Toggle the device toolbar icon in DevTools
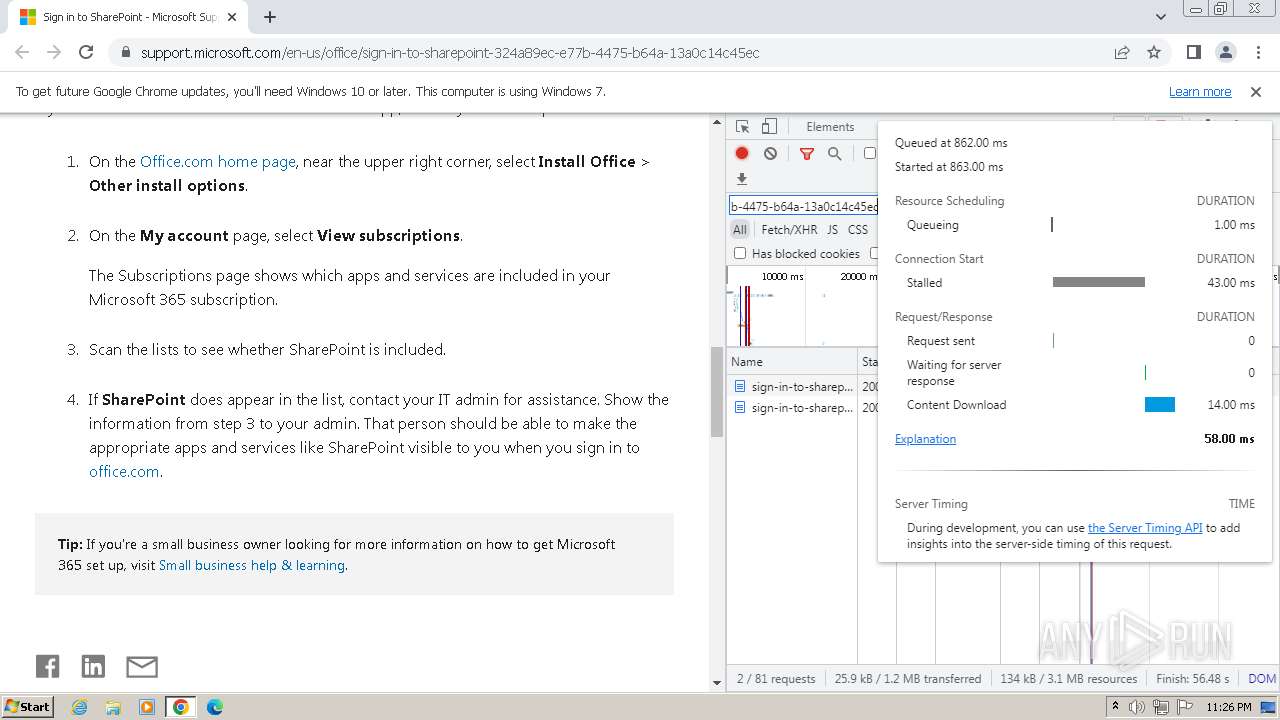 click(x=769, y=127)
